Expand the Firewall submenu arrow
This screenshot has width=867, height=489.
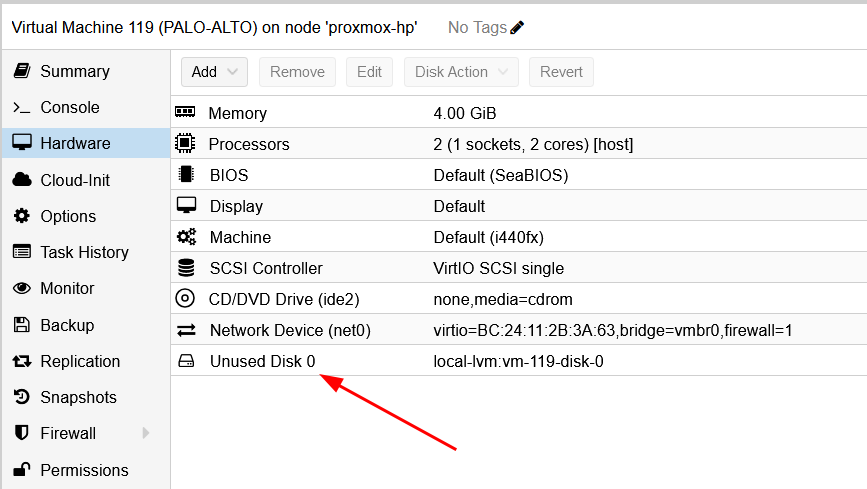pos(147,433)
